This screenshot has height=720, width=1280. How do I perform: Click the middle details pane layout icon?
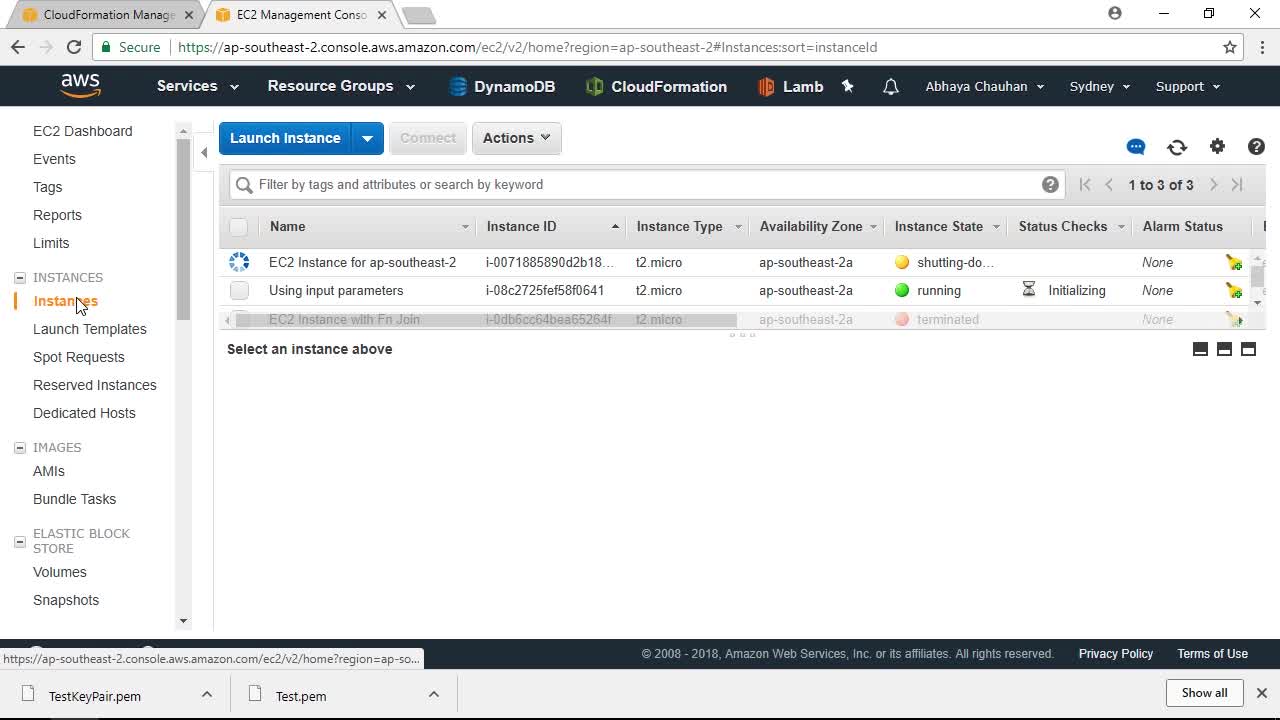point(1224,349)
